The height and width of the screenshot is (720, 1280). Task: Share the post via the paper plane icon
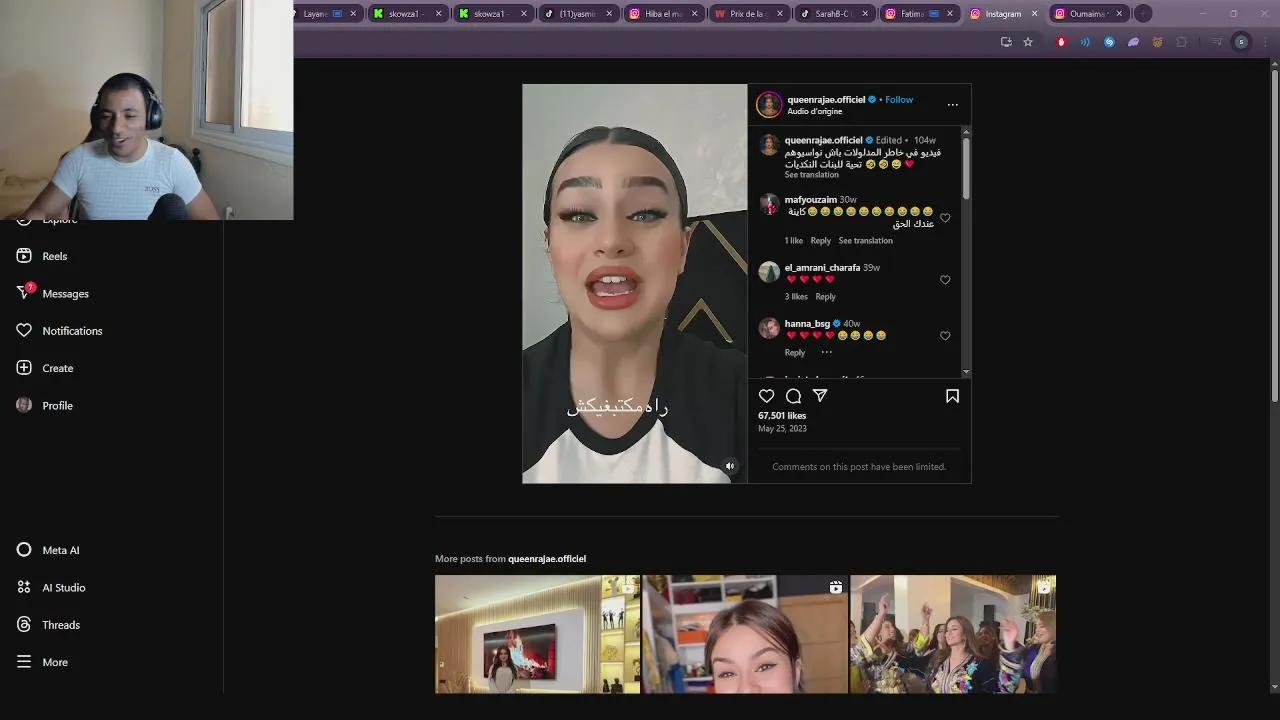point(820,396)
